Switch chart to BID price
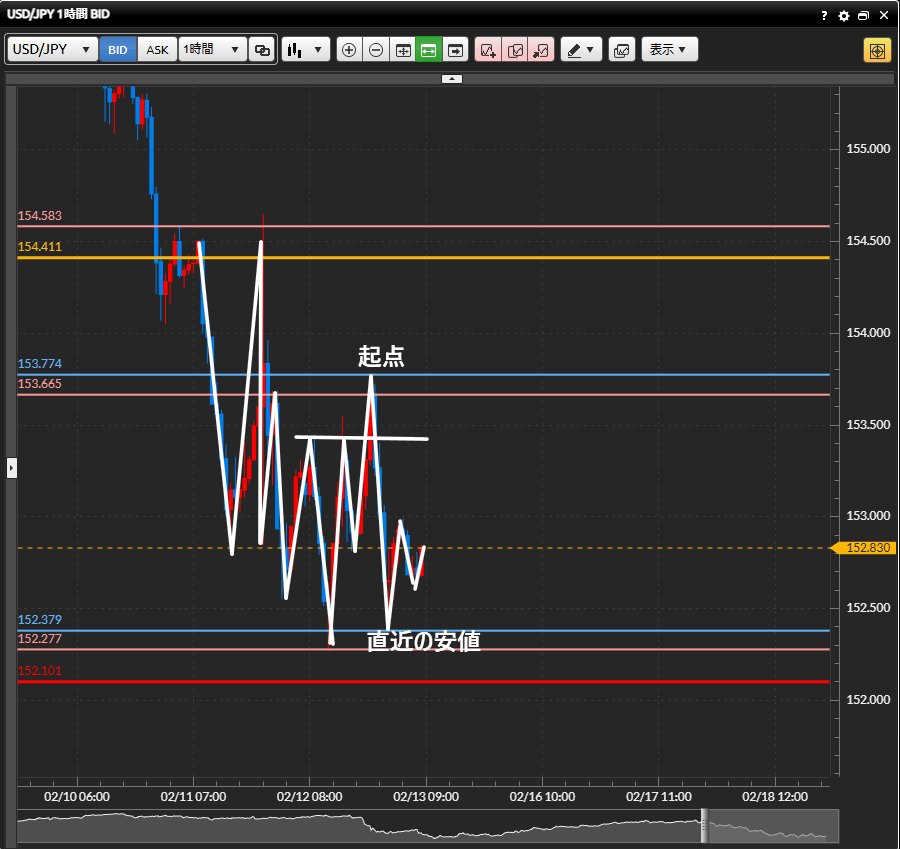 (118, 49)
